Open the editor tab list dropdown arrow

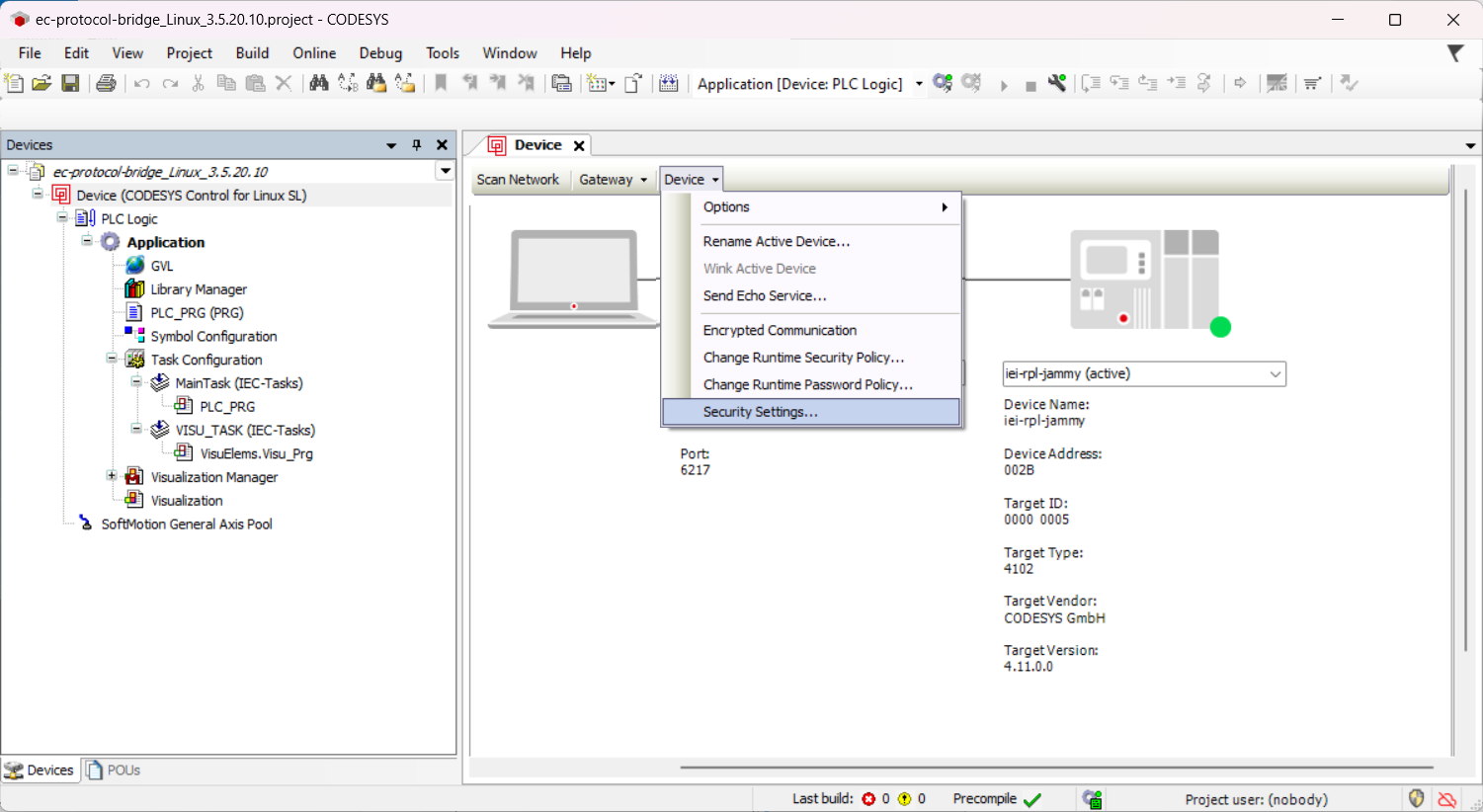pyautogui.click(x=1470, y=145)
